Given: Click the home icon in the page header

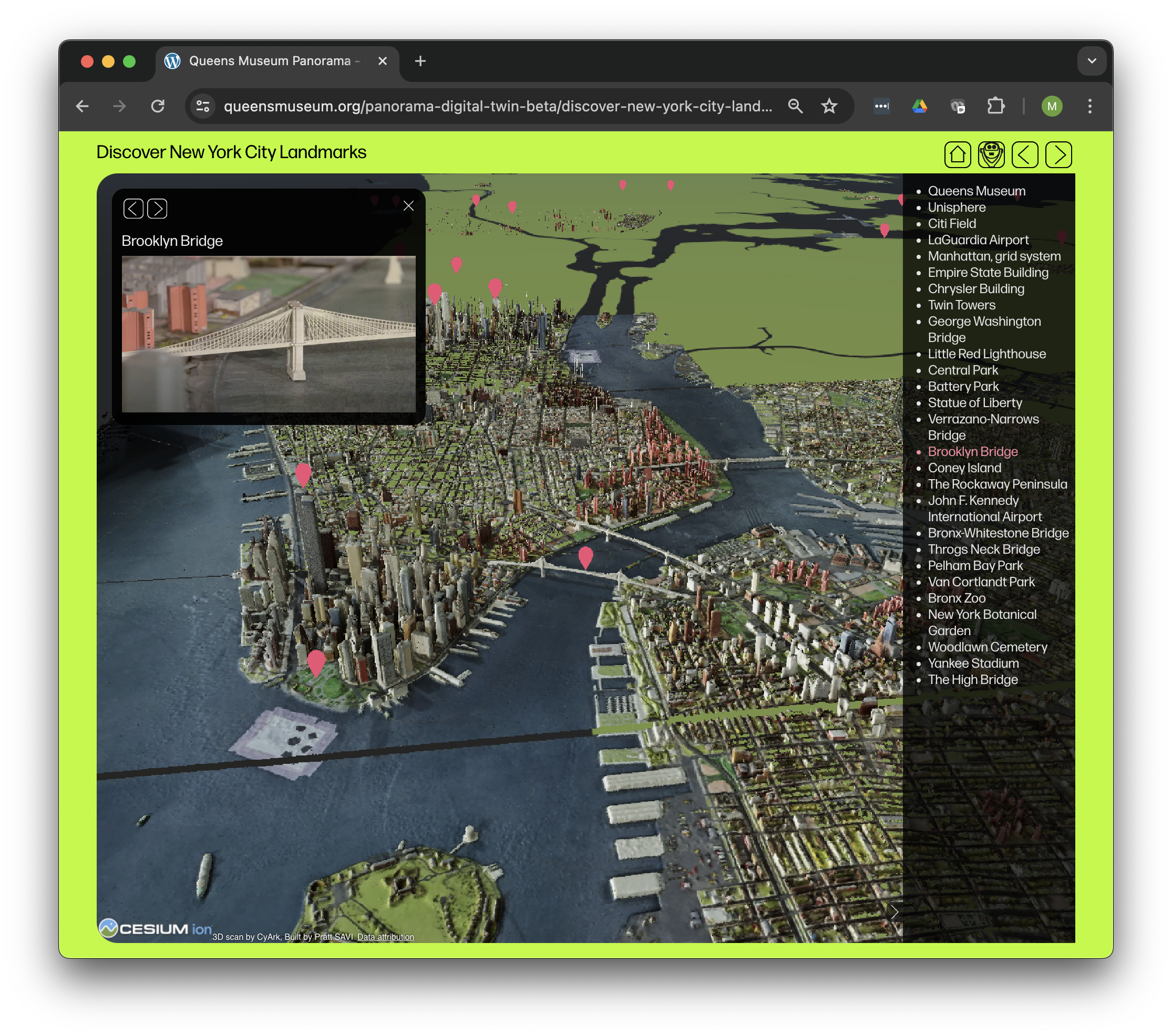Looking at the screenshot, I should point(957,154).
